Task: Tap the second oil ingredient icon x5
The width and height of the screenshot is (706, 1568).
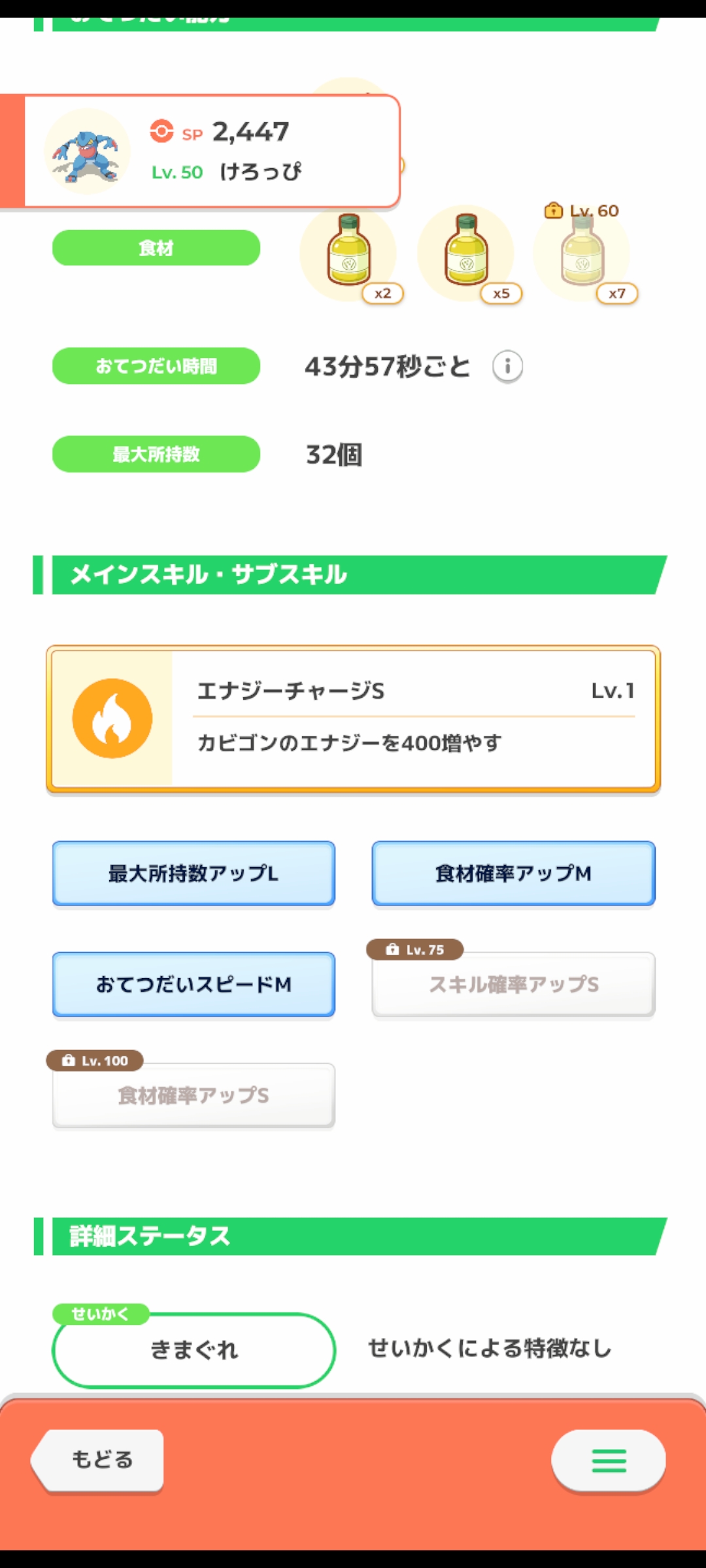Action: [x=466, y=252]
